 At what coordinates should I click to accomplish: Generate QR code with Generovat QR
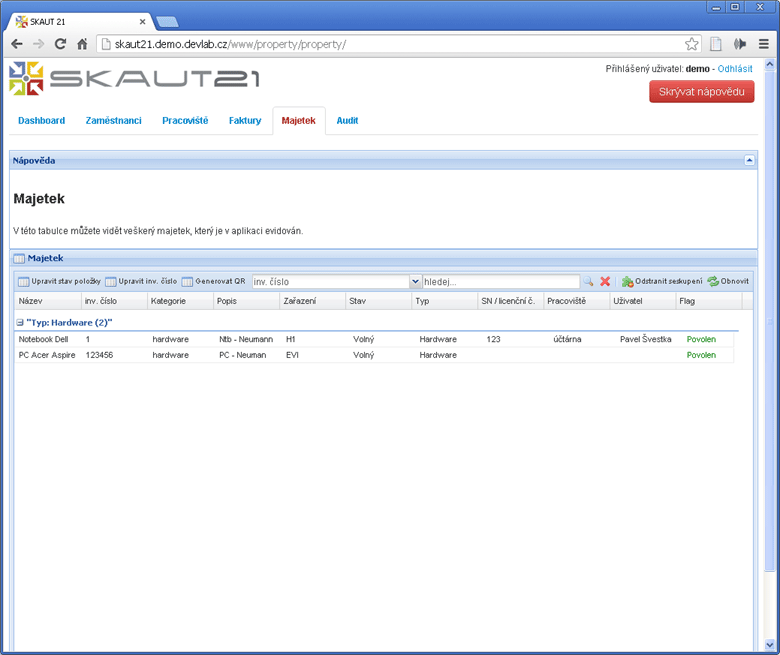[213, 282]
